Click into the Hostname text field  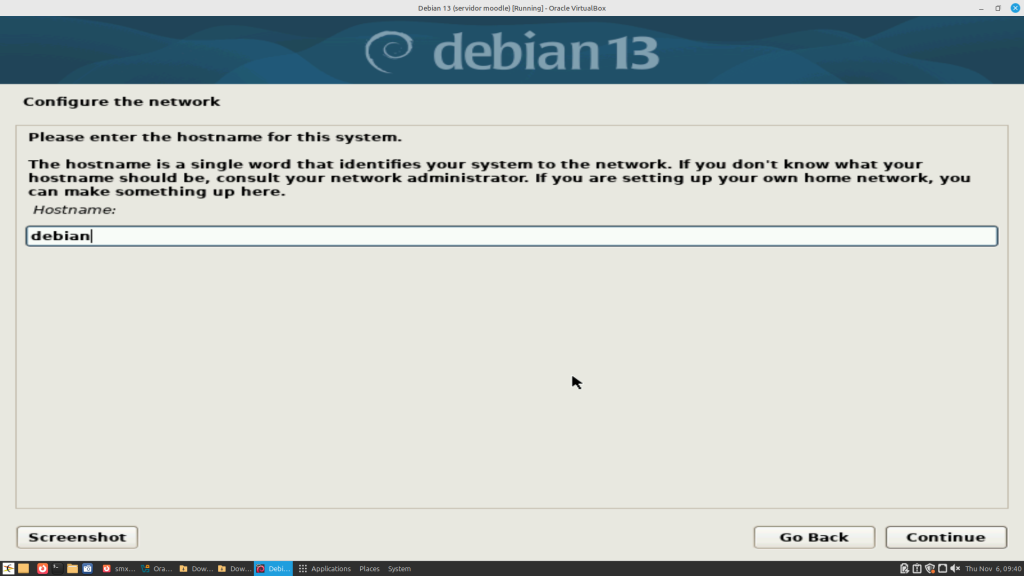pos(511,236)
